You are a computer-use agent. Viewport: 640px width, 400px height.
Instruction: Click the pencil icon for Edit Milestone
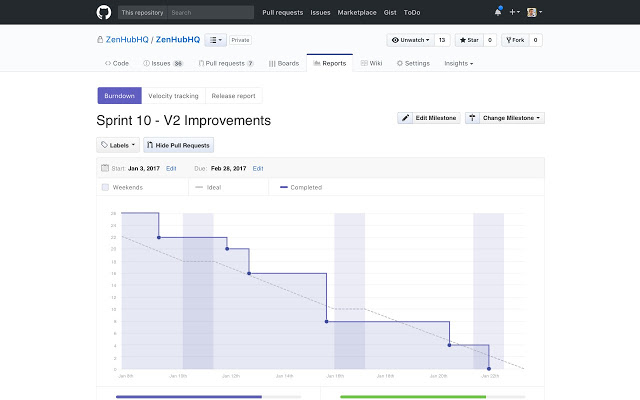point(405,118)
